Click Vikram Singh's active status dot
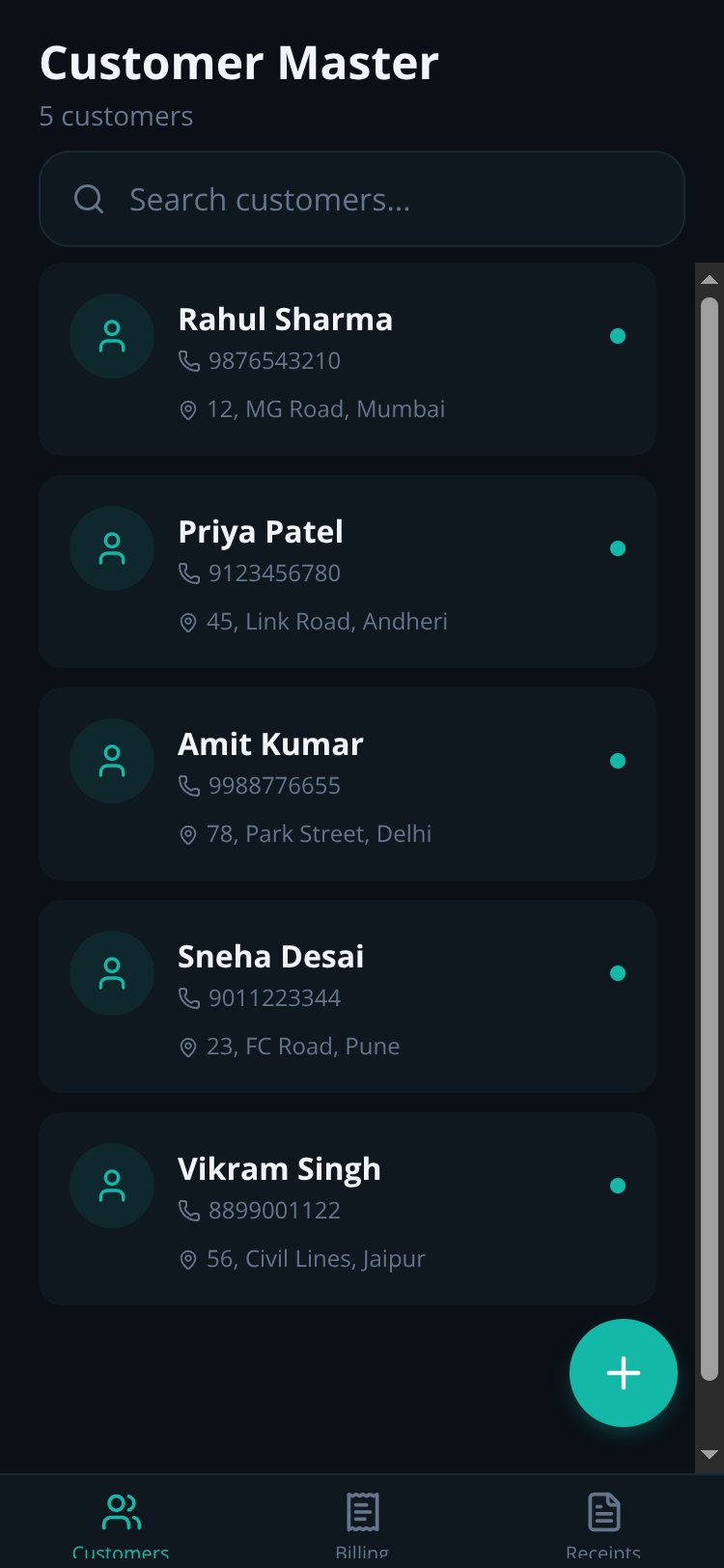724x1568 pixels. click(x=618, y=1186)
